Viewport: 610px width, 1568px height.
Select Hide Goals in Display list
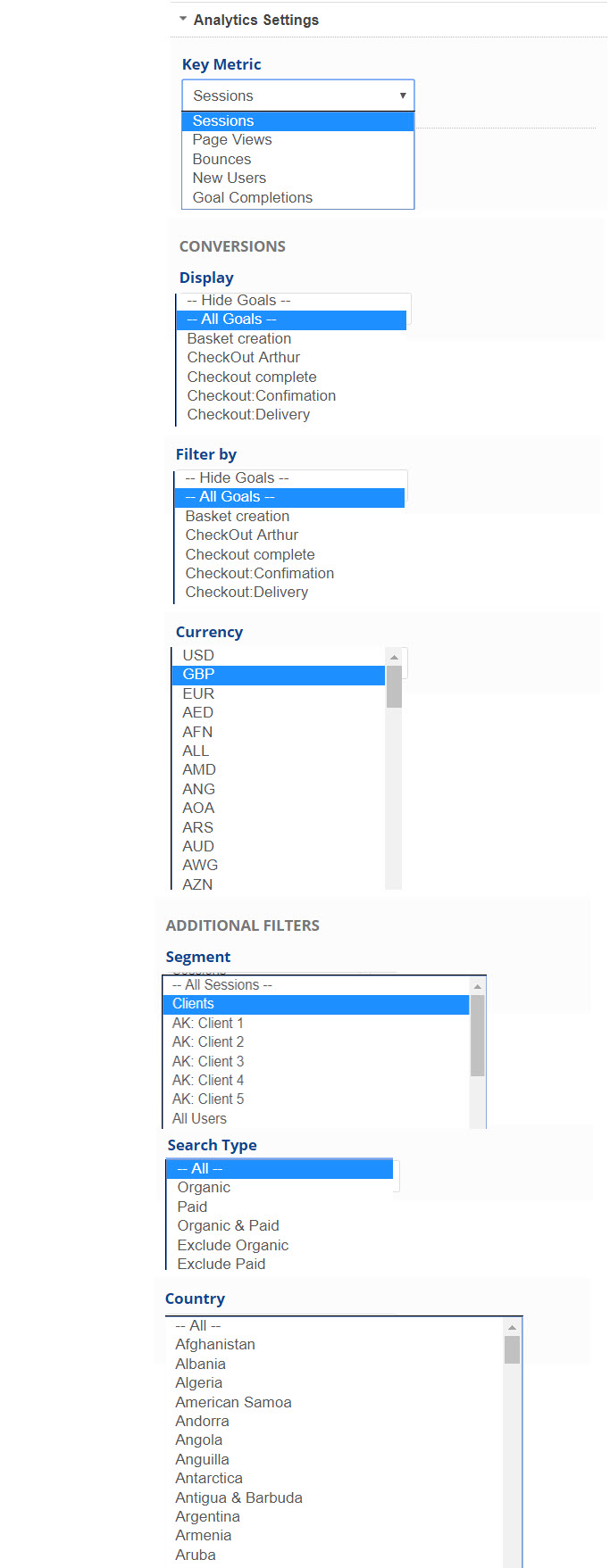[x=238, y=301]
